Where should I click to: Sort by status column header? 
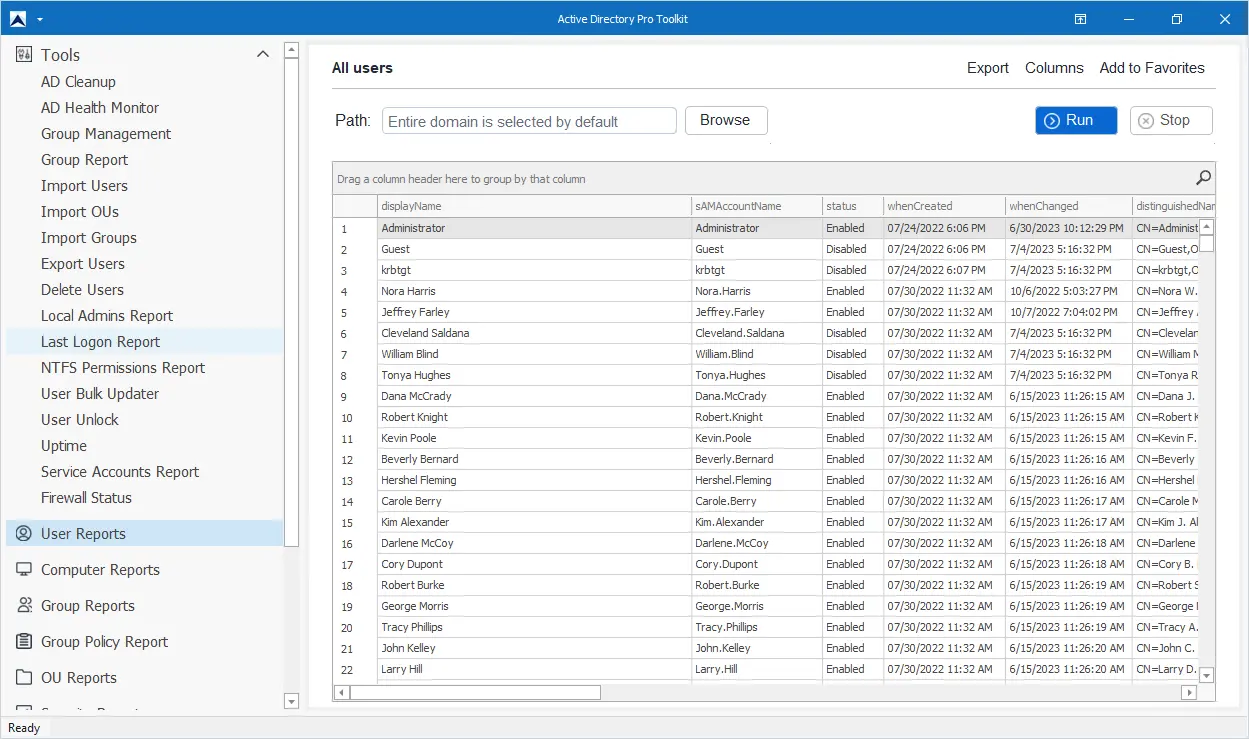pyautogui.click(x=852, y=206)
